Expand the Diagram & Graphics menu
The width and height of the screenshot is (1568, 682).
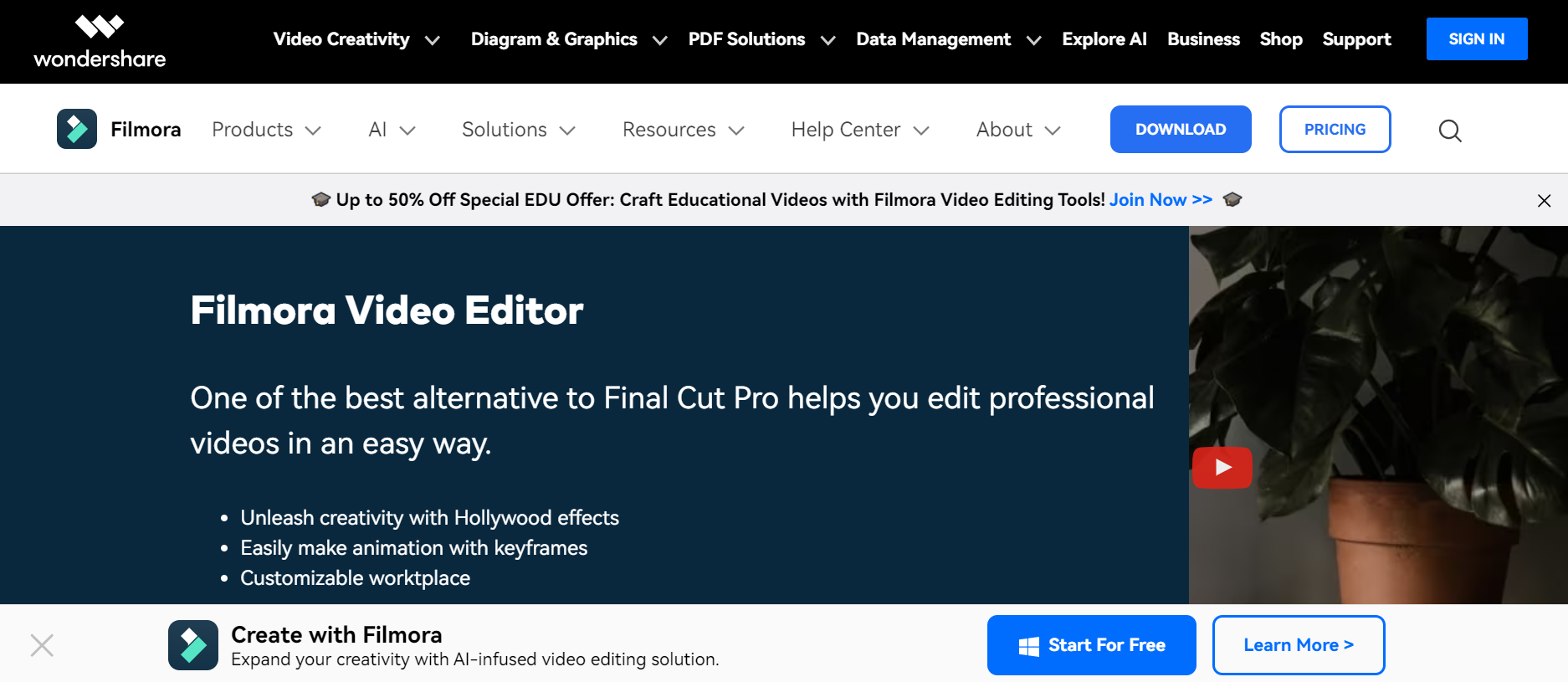(569, 39)
